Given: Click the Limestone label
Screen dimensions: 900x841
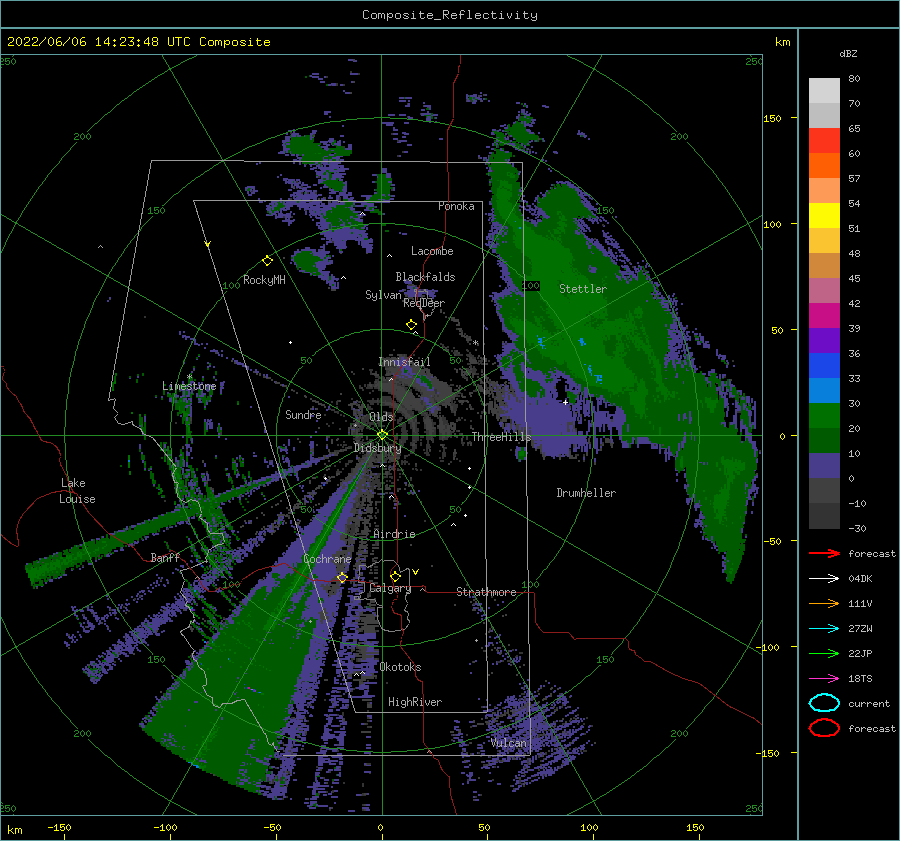Looking at the screenshot, I should pyautogui.click(x=189, y=386).
